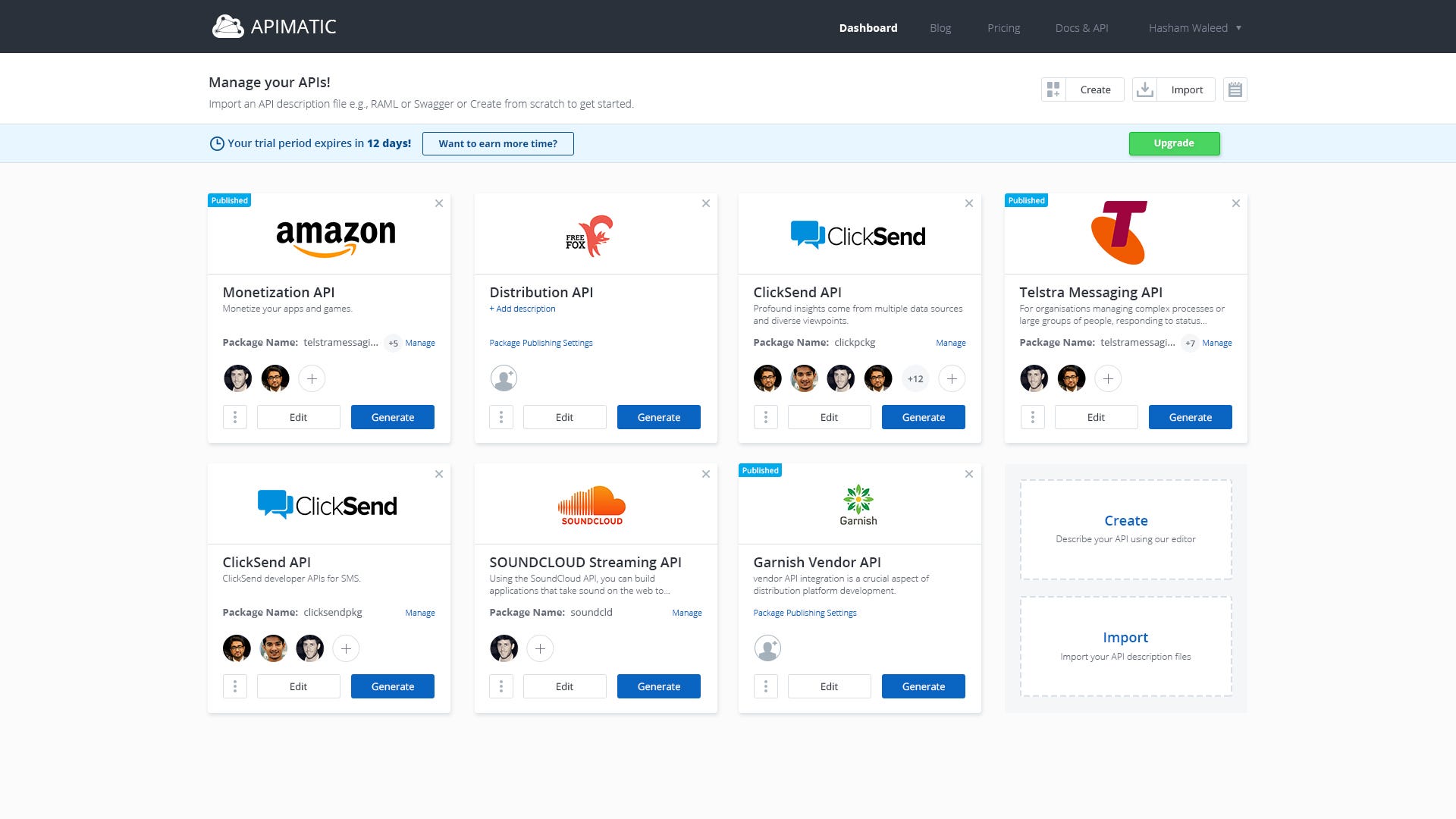Image resolution: width=1456 pixels, height=819 pixels.
Task: Close the Garnish Vendor API card
Action: (x=969, y=474)
